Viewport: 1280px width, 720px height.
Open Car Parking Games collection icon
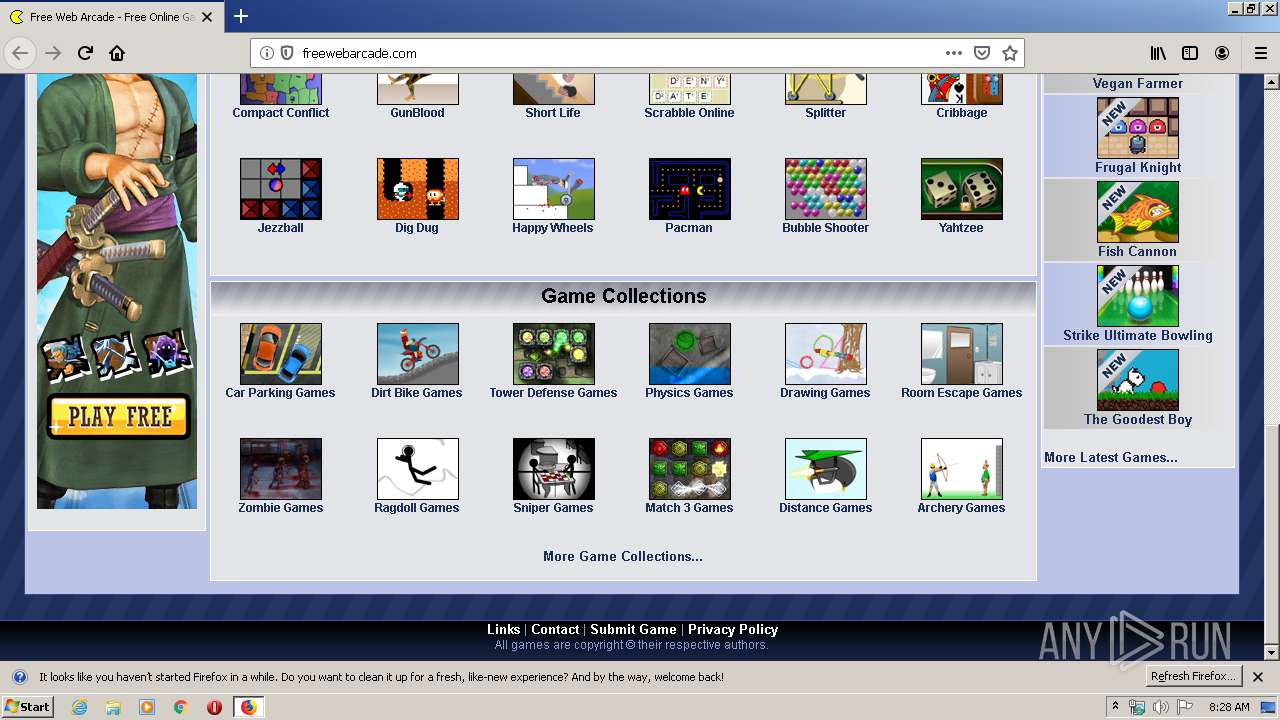tap(281, 354)
